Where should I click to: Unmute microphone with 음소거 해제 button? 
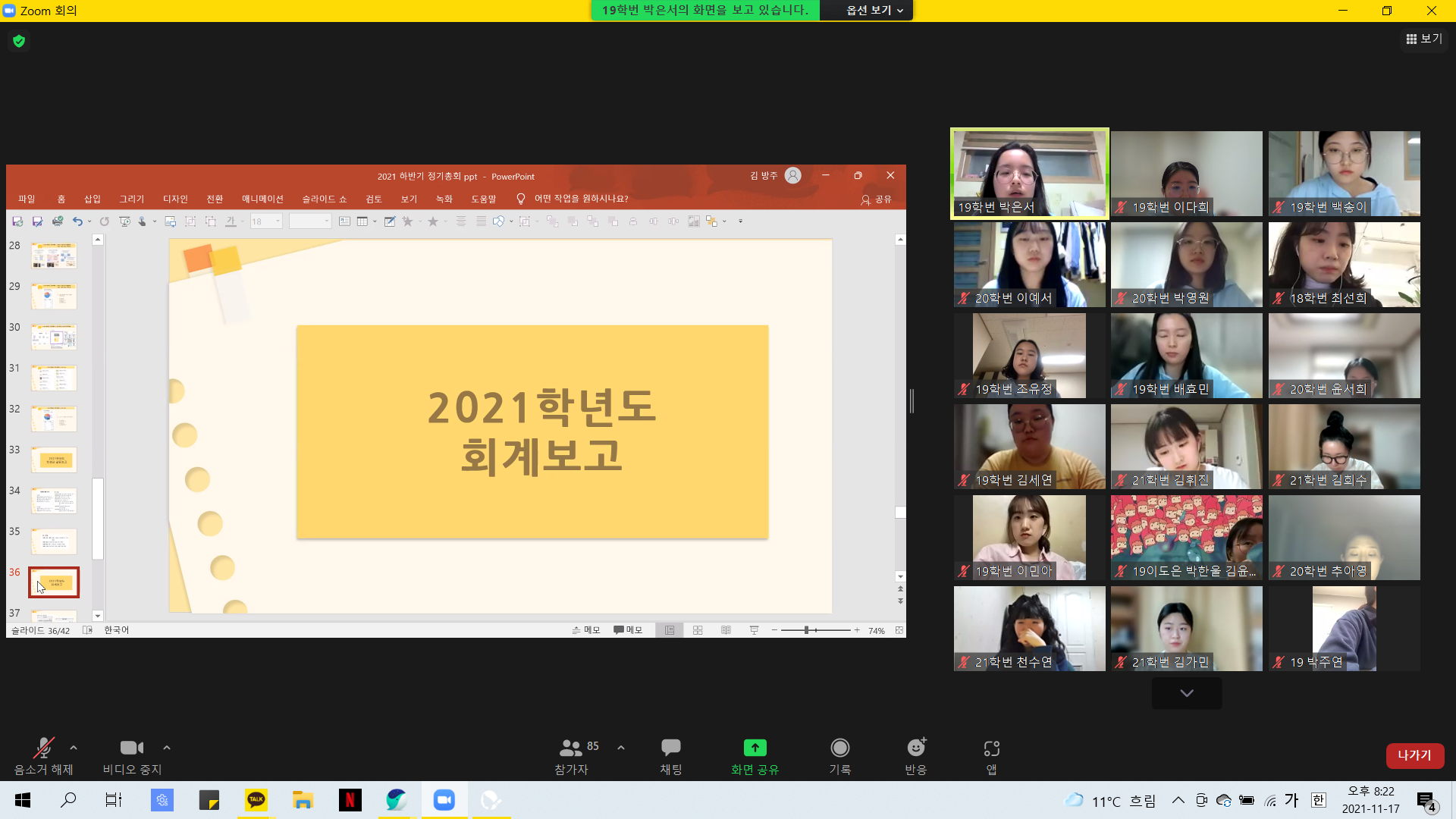pos(43,756)
